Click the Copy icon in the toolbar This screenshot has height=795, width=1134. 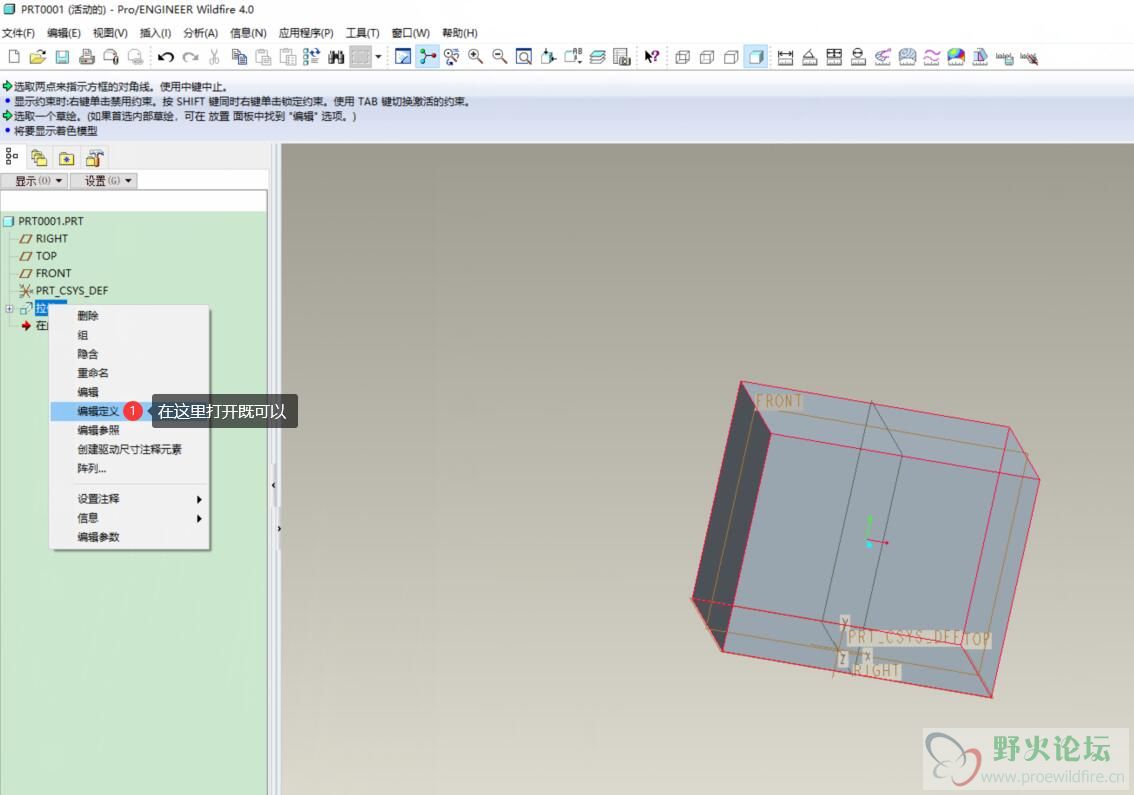[x=239, y=56]
